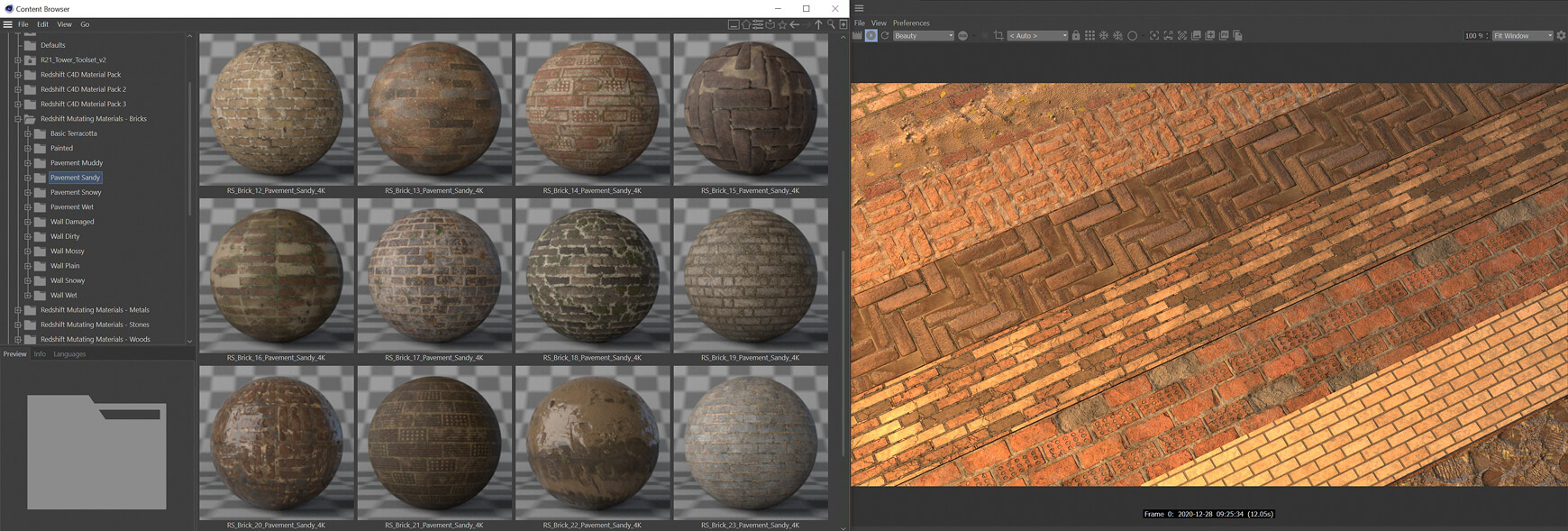
Task: Toggle the circle clay-mode icon in RenderView
Action: [1133, 36]
